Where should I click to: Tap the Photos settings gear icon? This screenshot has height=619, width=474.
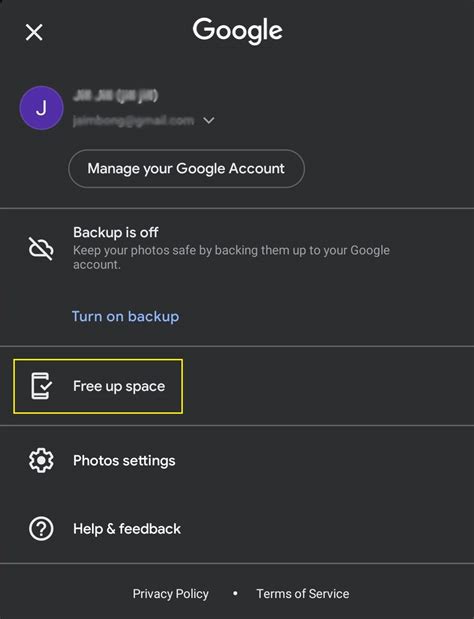[41, 460]
